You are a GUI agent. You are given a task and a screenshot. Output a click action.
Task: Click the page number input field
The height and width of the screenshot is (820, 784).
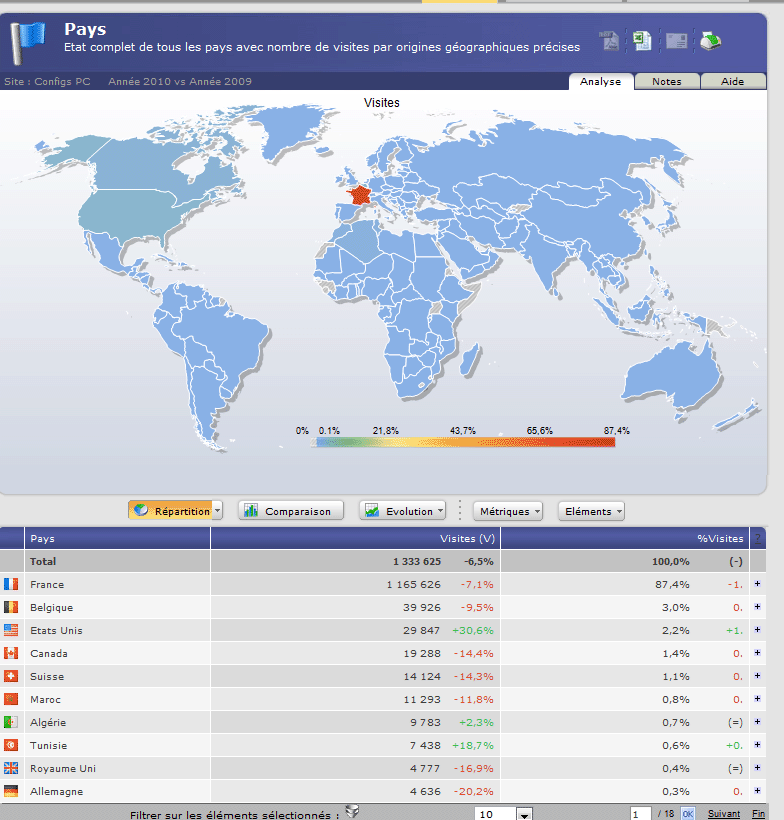pos(640,814)
